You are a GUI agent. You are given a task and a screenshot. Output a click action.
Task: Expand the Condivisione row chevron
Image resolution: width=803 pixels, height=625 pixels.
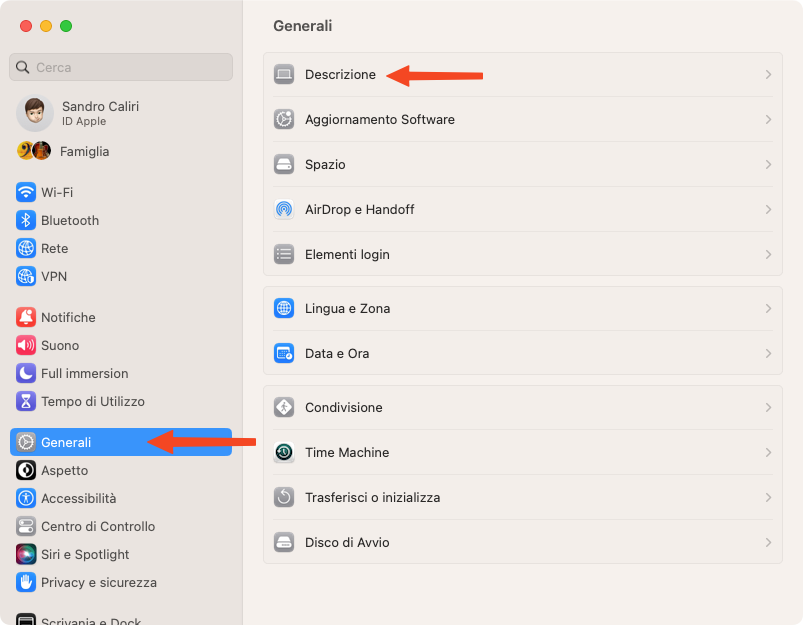click(768, 408)
